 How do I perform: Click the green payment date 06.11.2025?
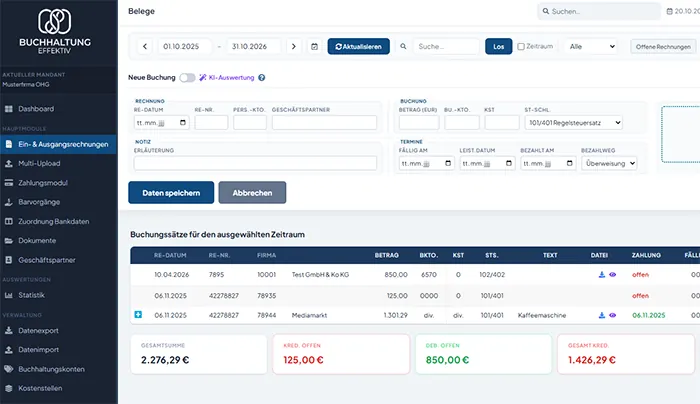tap(649, 315)
